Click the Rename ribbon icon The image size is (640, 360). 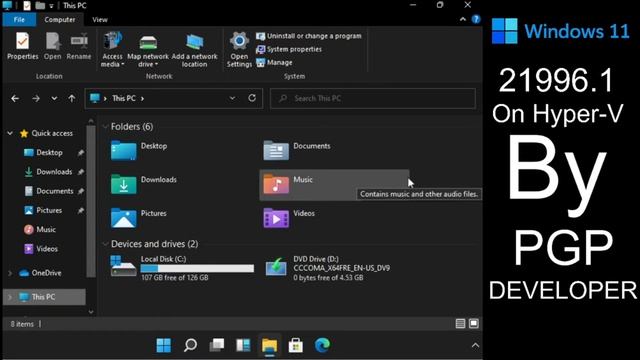(x=79, y=47)
